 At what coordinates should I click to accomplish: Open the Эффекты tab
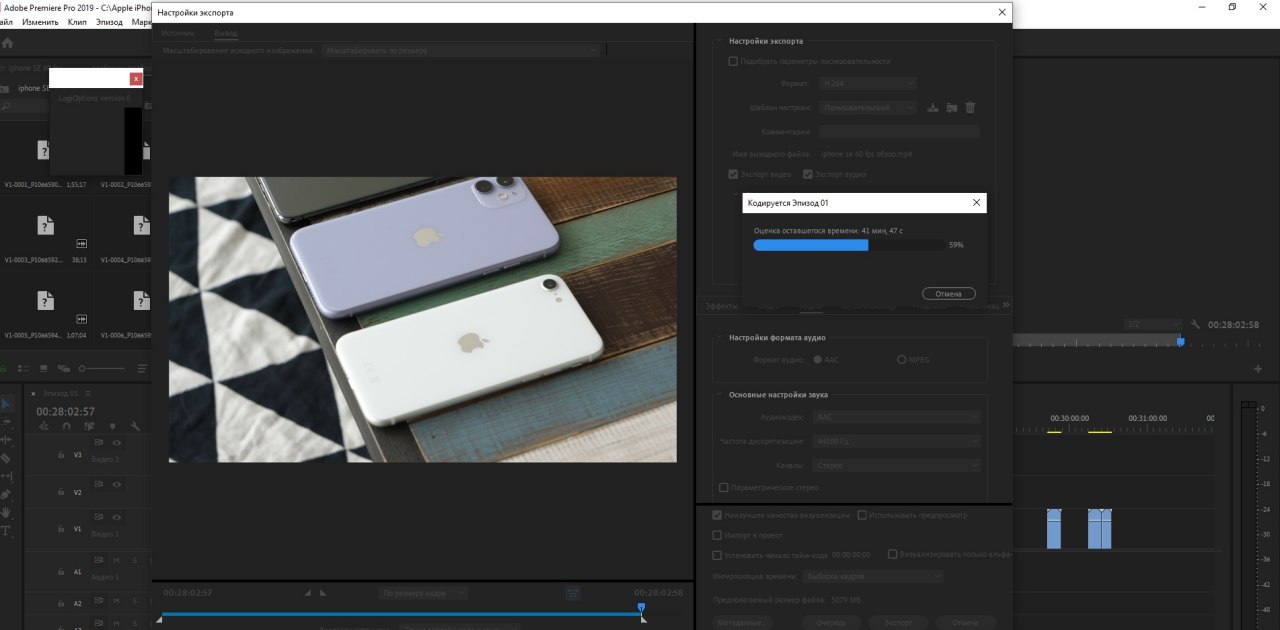coord(721,306)
